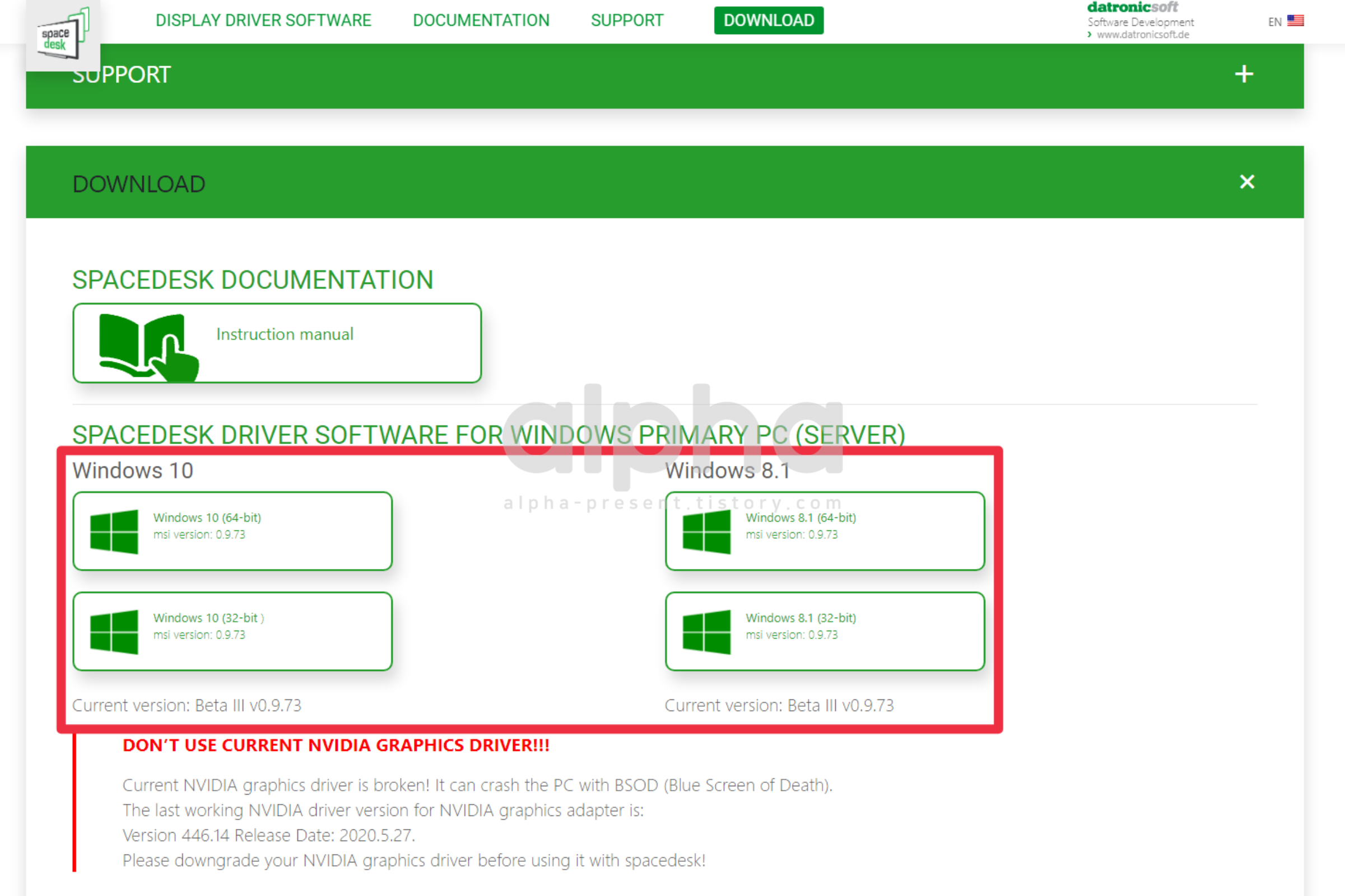The image size is (1345, 896).
Task: Click Windows logo for Windows 8.1 64-bit
Action: 706,531
